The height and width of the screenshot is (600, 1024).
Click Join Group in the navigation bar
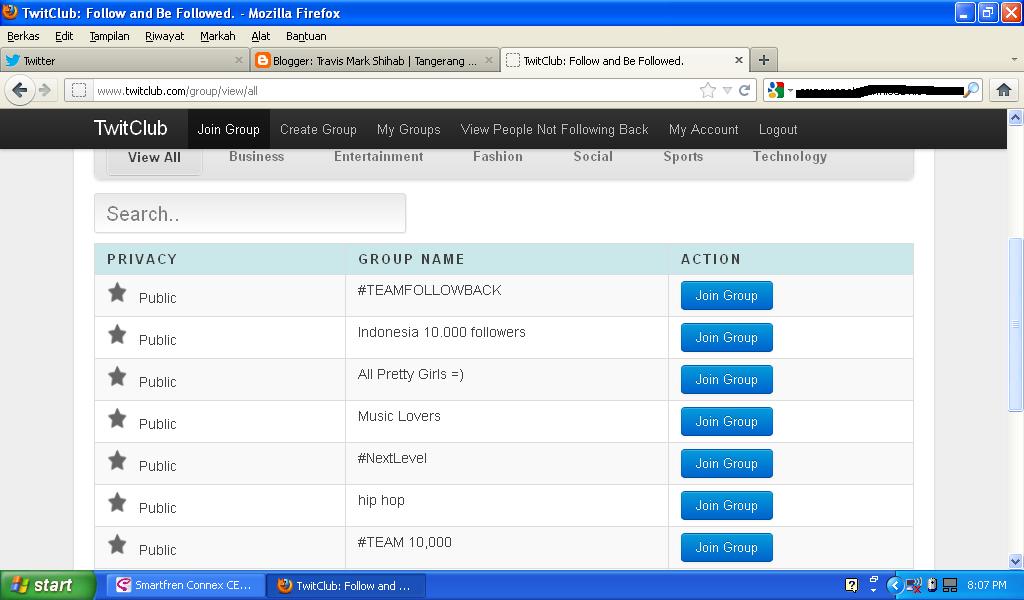tap(229, 129)
